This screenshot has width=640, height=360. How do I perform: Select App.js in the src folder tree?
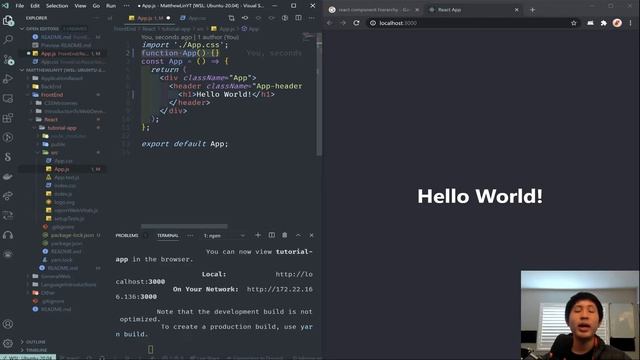click(62, 169)
